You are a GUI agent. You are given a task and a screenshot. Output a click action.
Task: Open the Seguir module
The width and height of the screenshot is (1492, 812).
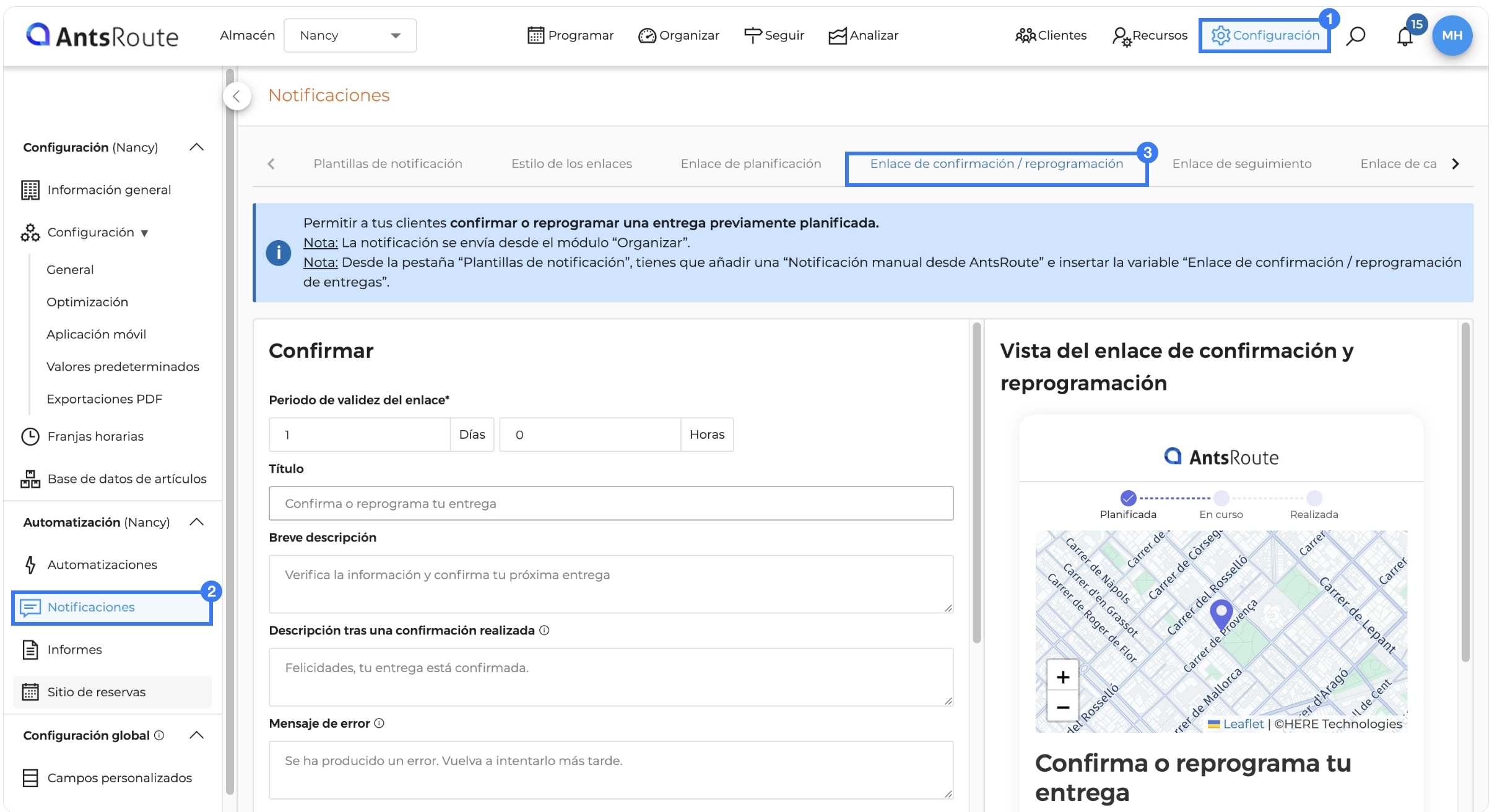(x=774, y=35)
